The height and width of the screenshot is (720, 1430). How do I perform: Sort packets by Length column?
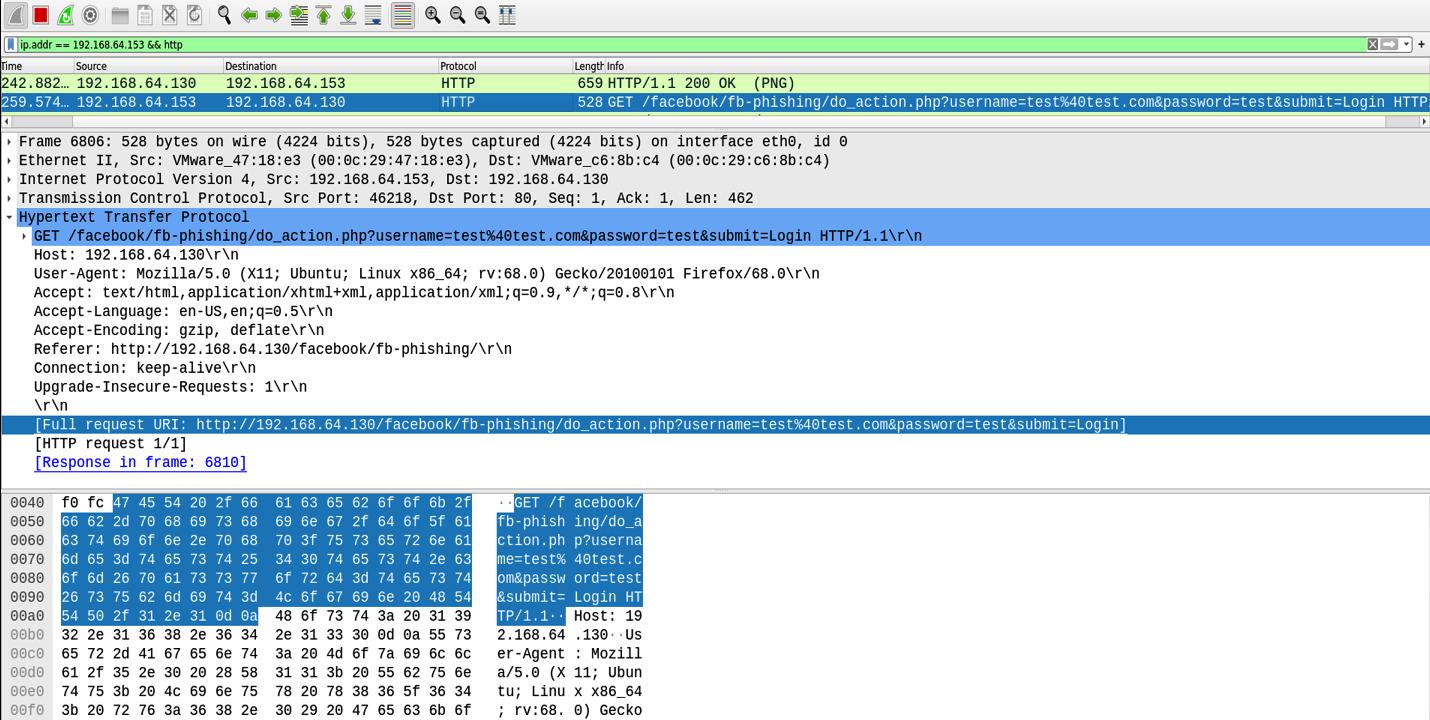coord(589,66)
